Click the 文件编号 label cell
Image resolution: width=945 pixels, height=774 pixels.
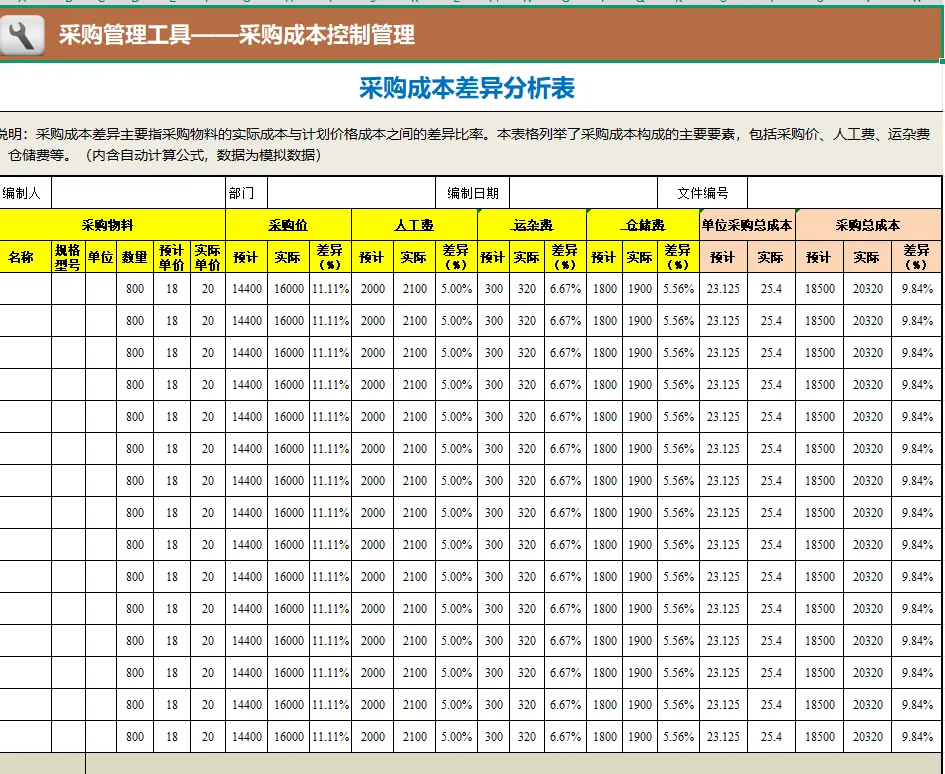[x=703, y=193]
